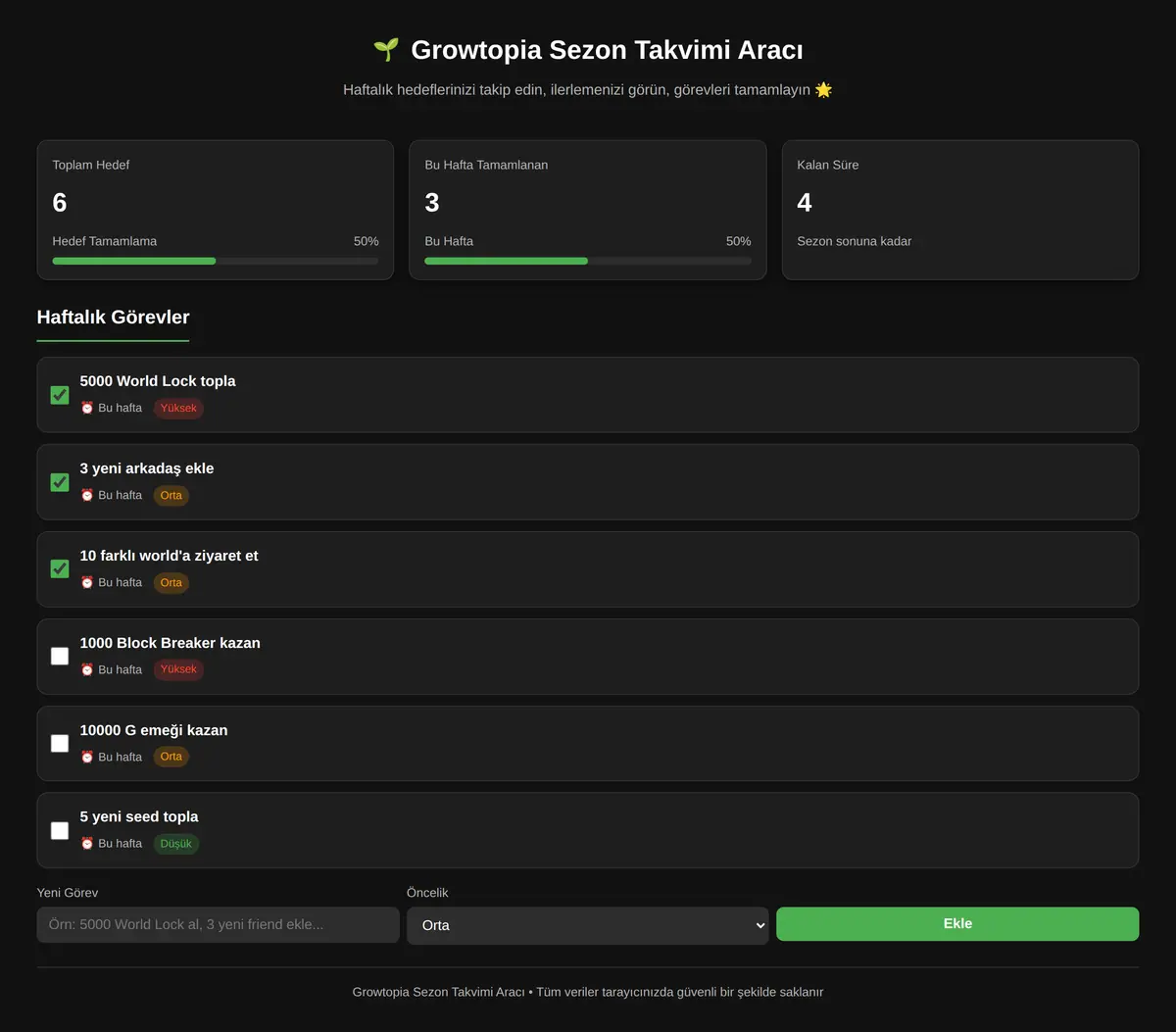This screenshot has height=1032, width=1176.
Task: Click the Toplam Hedef value 6
Action: coord(60,203)
